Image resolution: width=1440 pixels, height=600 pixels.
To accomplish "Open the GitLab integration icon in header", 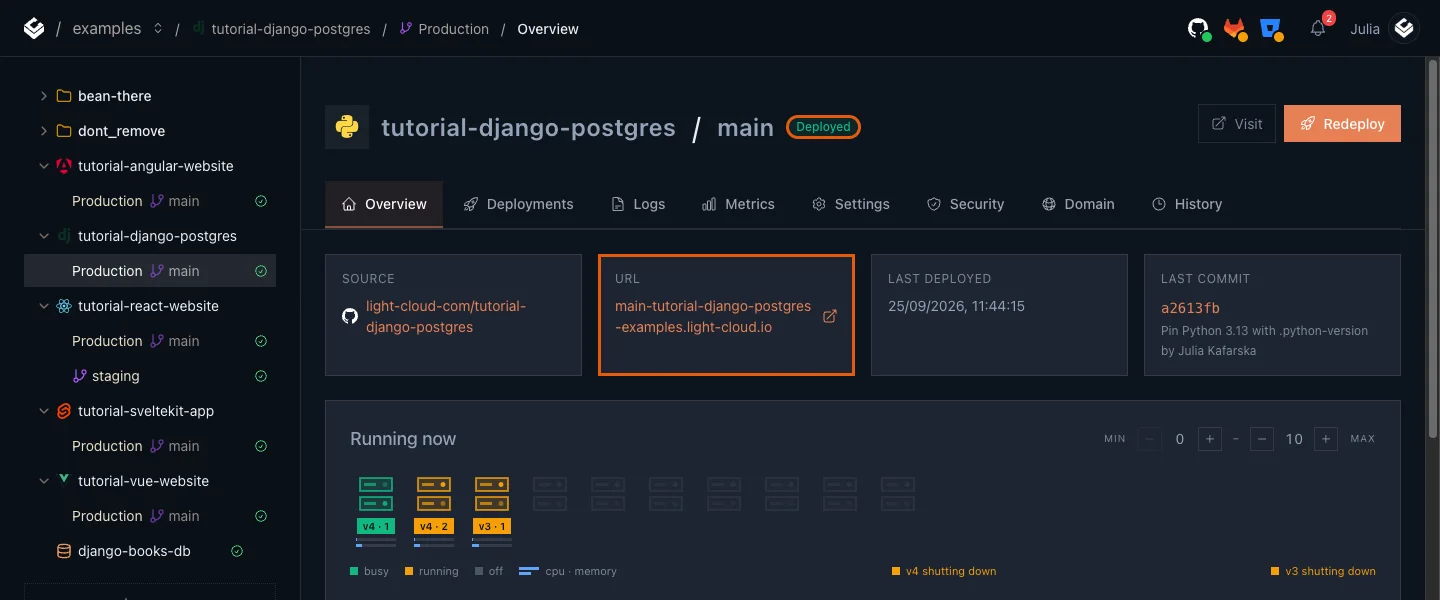I will (x=1235, y=29).
